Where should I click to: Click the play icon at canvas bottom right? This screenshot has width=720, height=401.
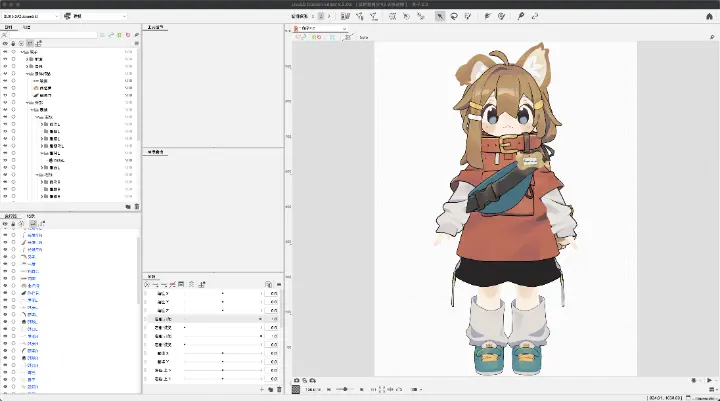click(x=709, y=380)
